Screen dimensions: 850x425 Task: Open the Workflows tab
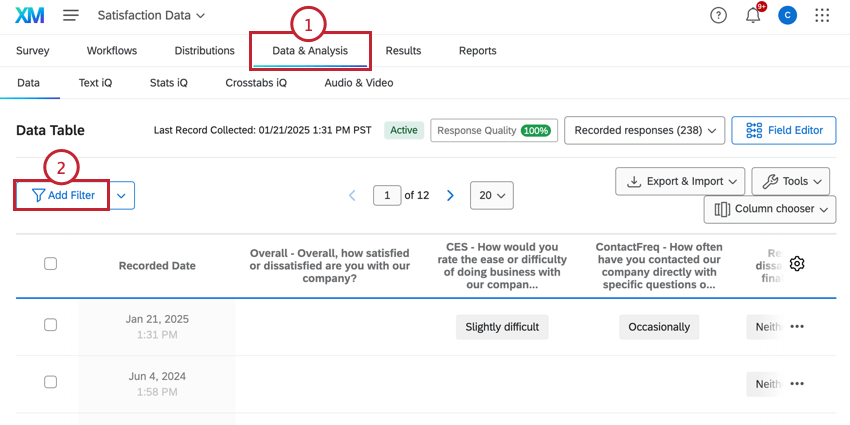[112, 51]
